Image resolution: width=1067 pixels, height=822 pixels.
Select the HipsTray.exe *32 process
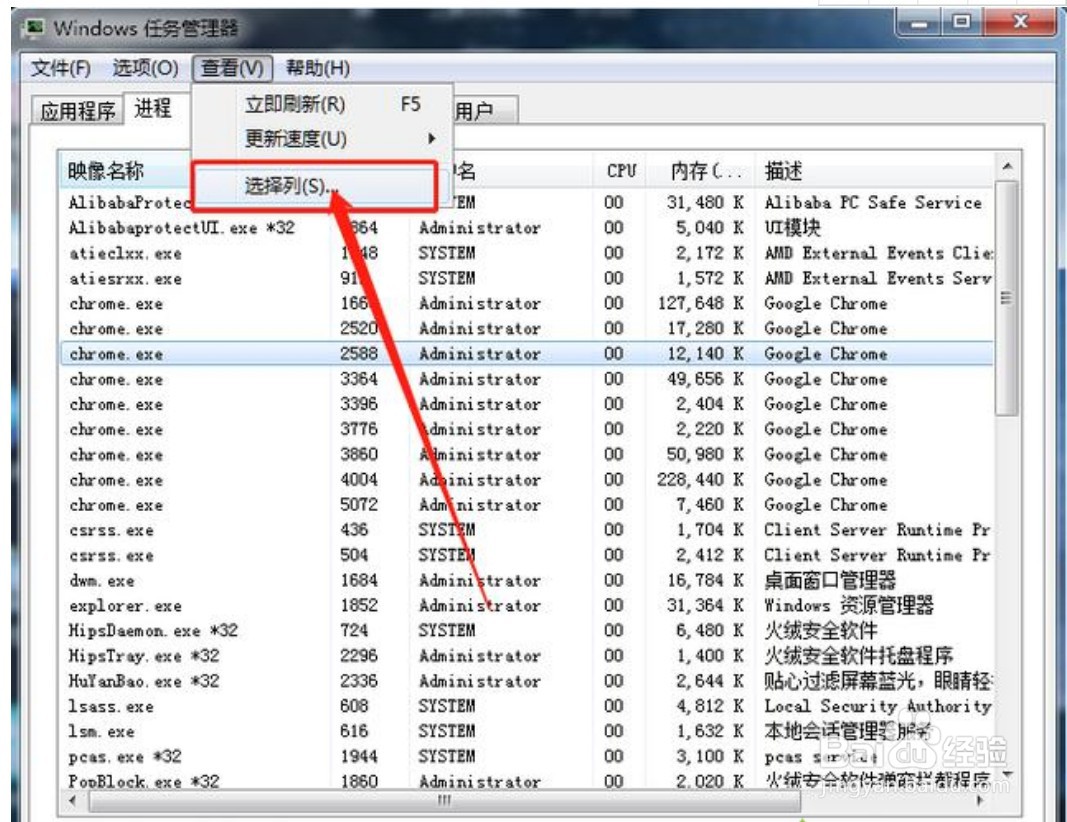click(527, 656)
